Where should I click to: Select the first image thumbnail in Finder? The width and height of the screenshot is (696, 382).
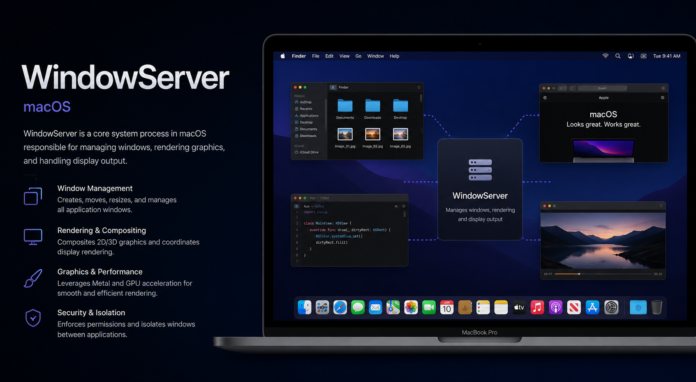345,134
